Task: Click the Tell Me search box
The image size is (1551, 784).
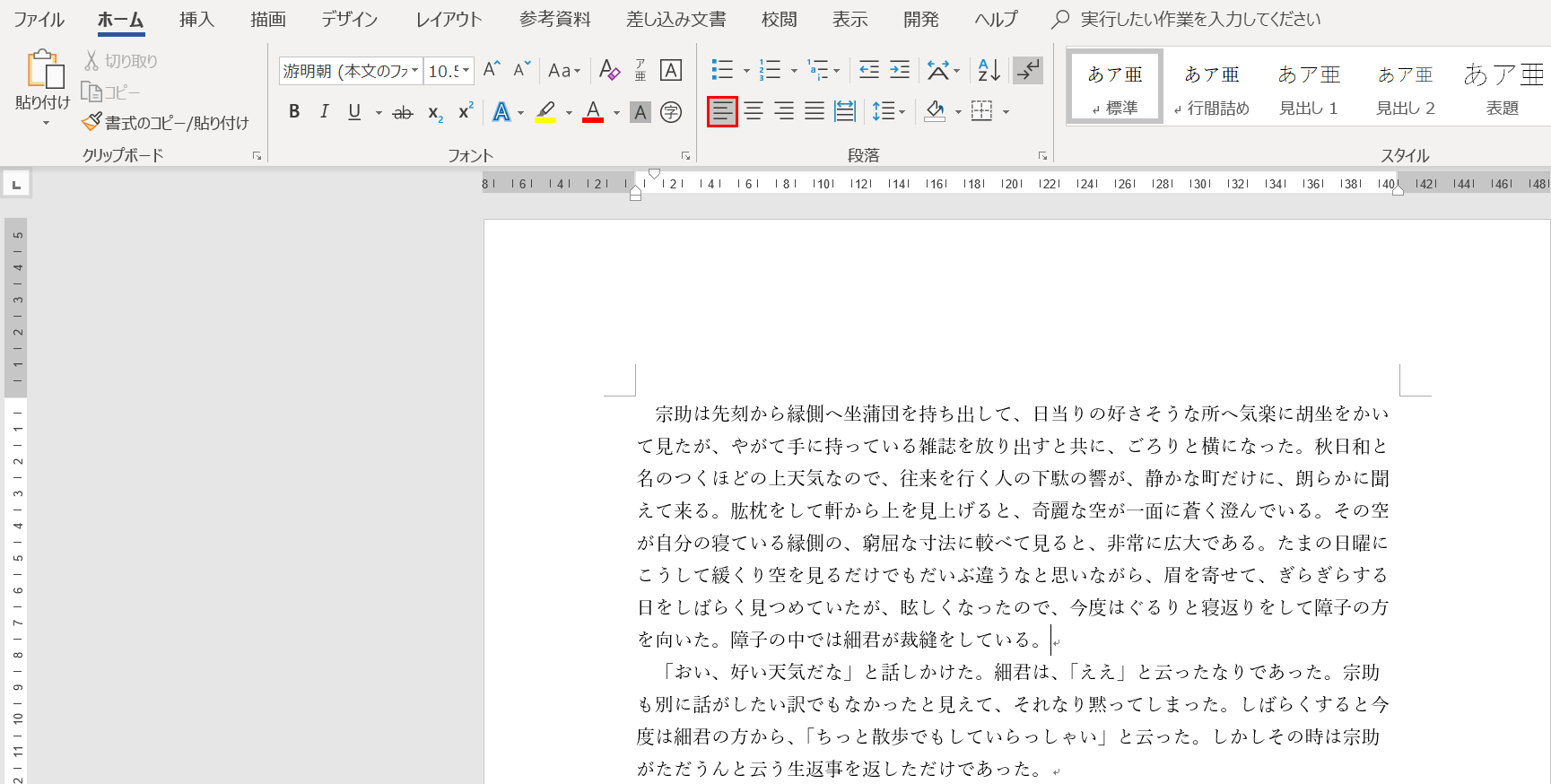Action: (x=1200, y=19)
